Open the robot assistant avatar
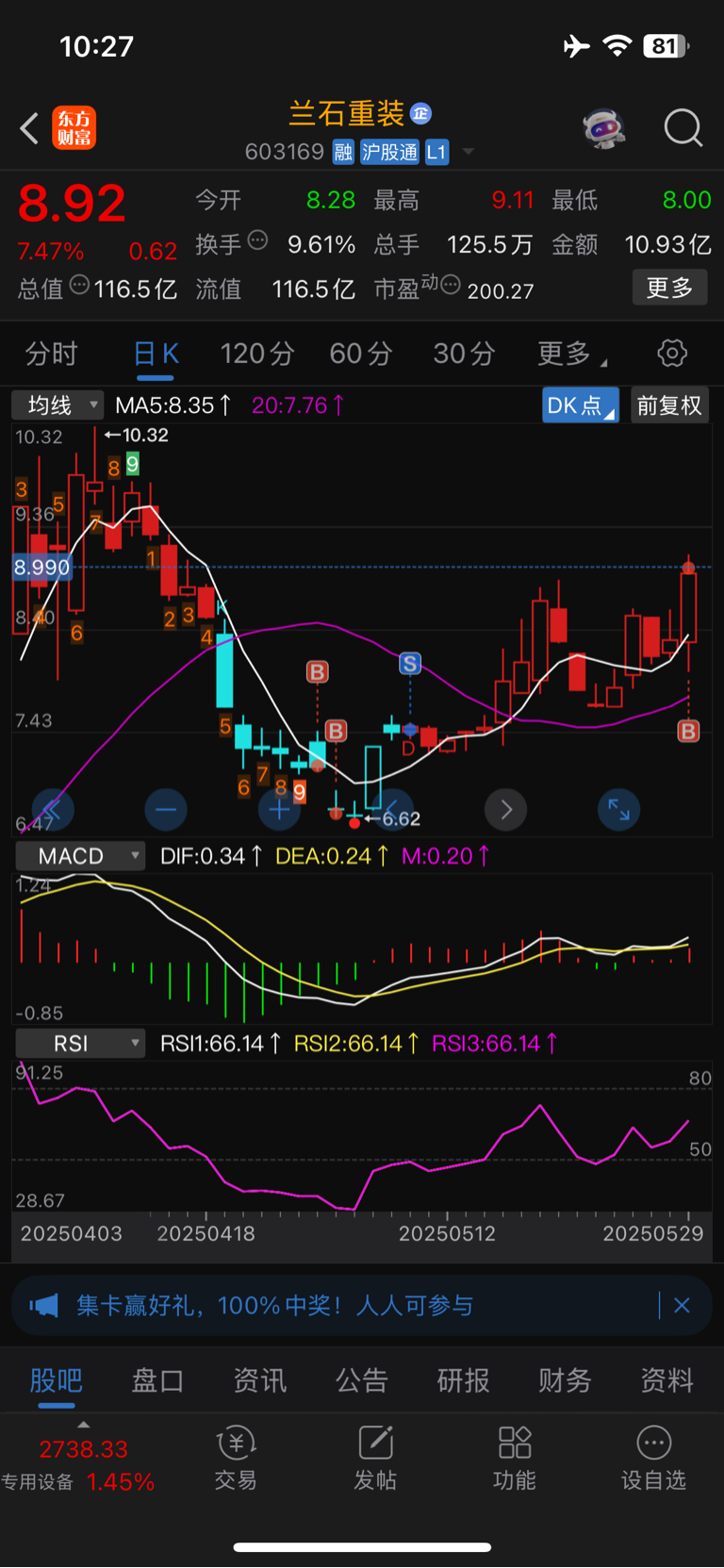 coord(604,128)
